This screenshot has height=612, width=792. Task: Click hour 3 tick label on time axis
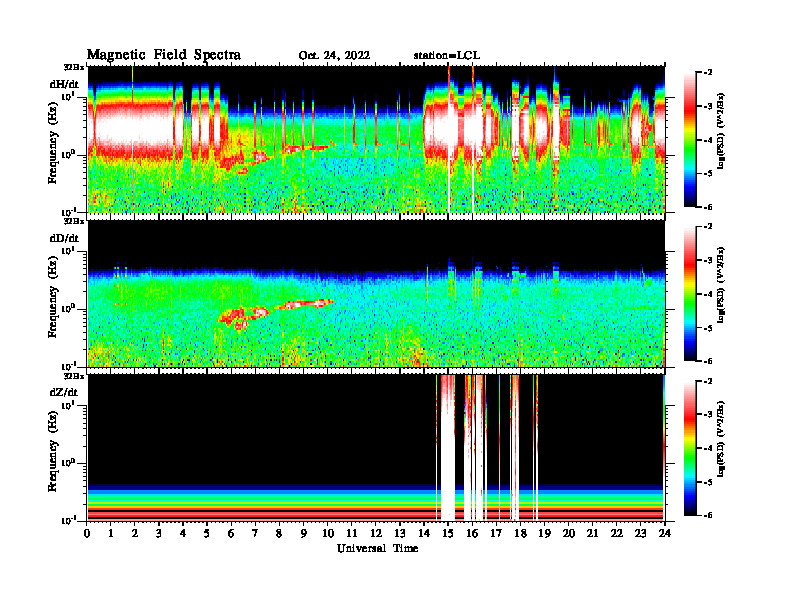(x=160, y=534)
